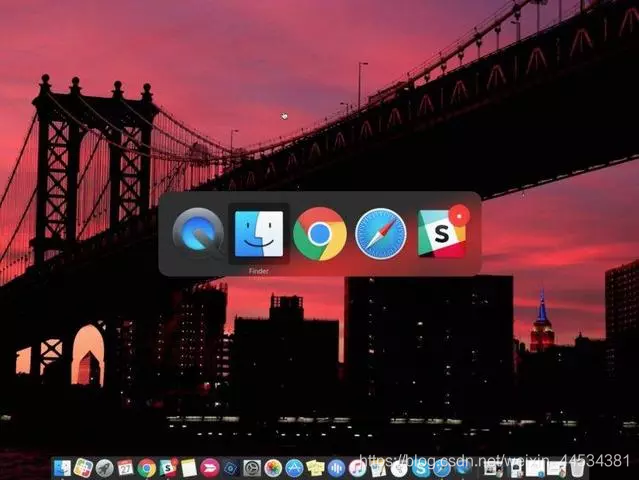Open the App Store from Dock
This screenshot has height=480, width=639.
coord(294,468)
